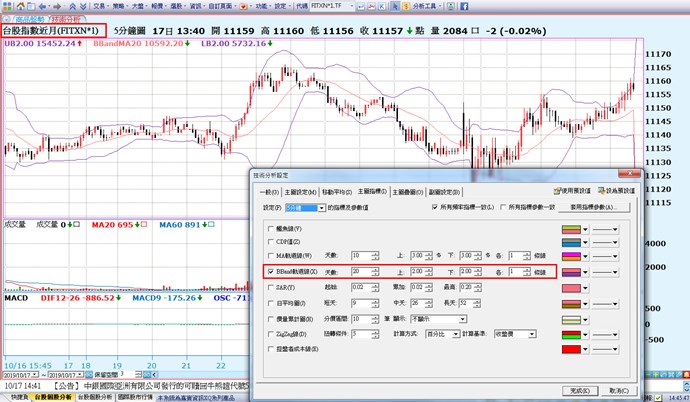The image size is (690, 402).
Task: Click the BBand軌道線 color swatch
Action: (x=571, y=271)
